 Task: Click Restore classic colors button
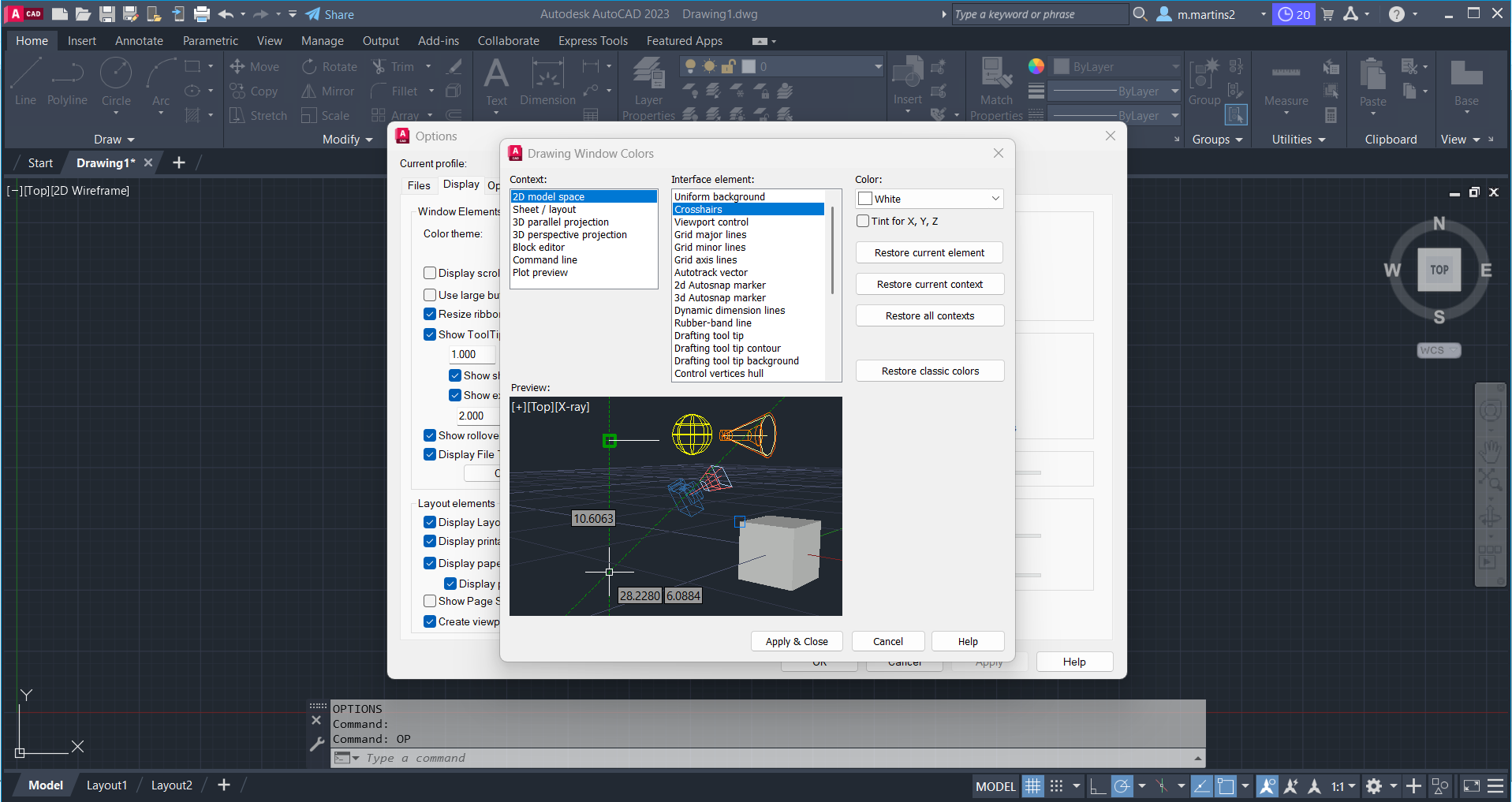(x=930, y=371)
